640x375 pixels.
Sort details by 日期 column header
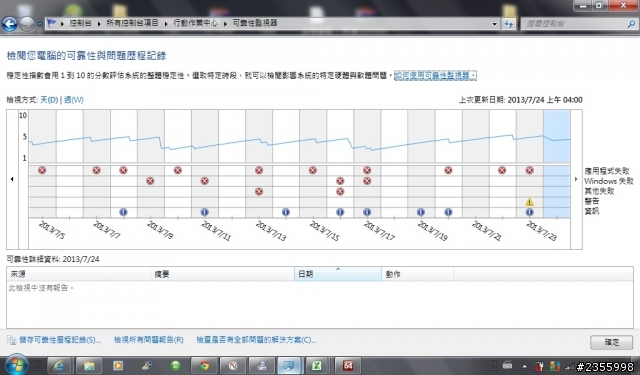tap(338, 274)
